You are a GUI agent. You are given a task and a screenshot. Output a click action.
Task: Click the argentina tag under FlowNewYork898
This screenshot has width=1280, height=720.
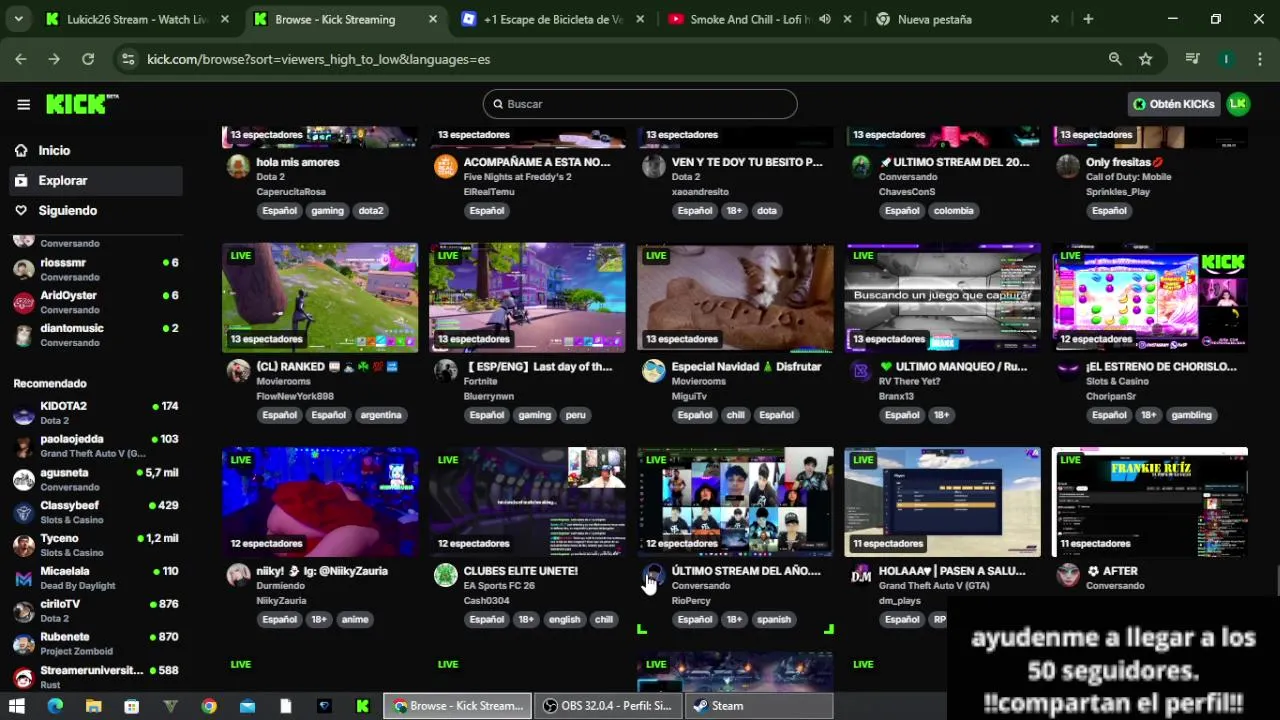tap(381, 415)
